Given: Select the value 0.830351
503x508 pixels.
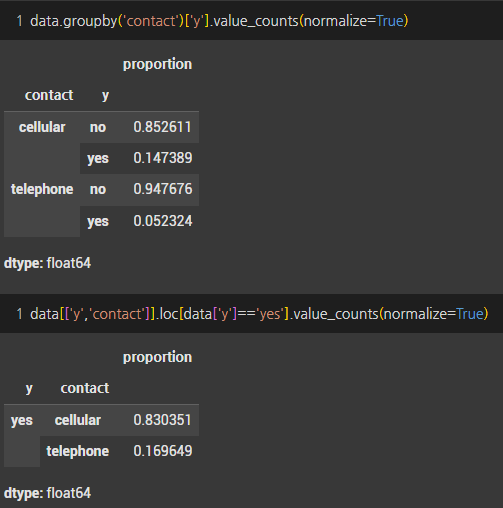Looking at the screenshot, I should [162, 420].
